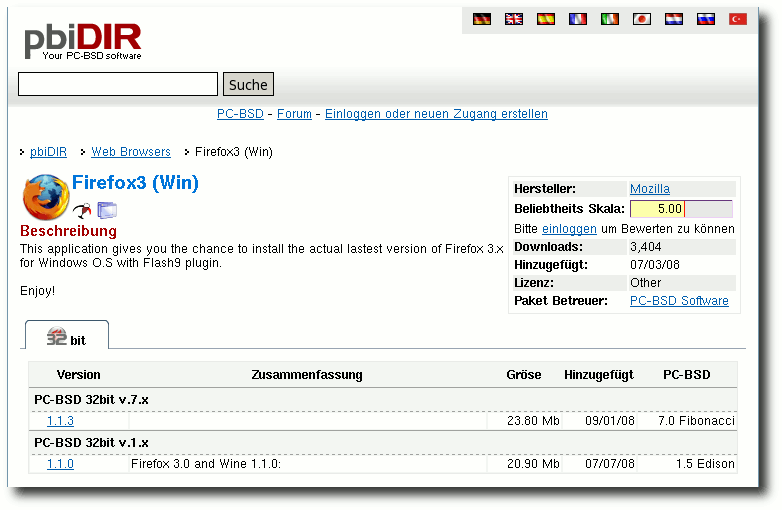Click the Hinzugefügt column header in the table
782x510 pixels.
point(599,374)
